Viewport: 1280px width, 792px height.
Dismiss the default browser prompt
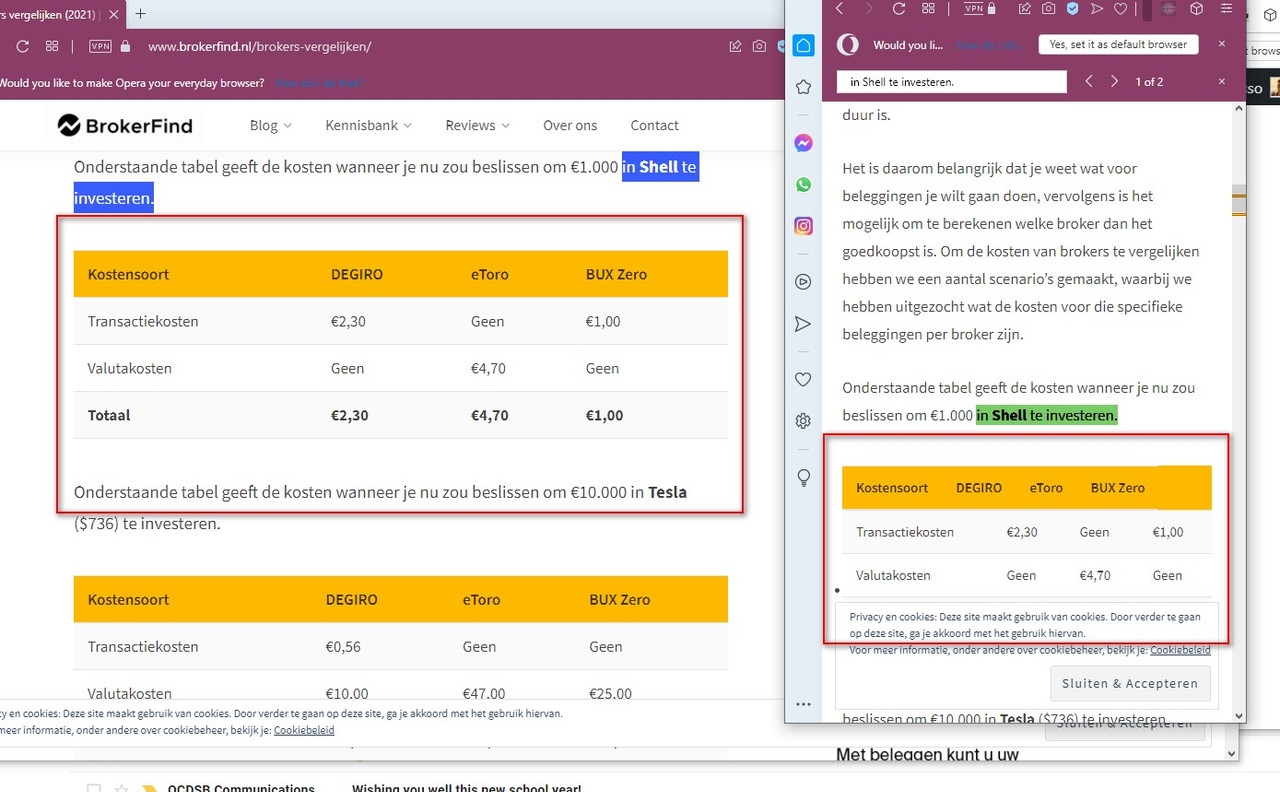[x=1222, y=44]
